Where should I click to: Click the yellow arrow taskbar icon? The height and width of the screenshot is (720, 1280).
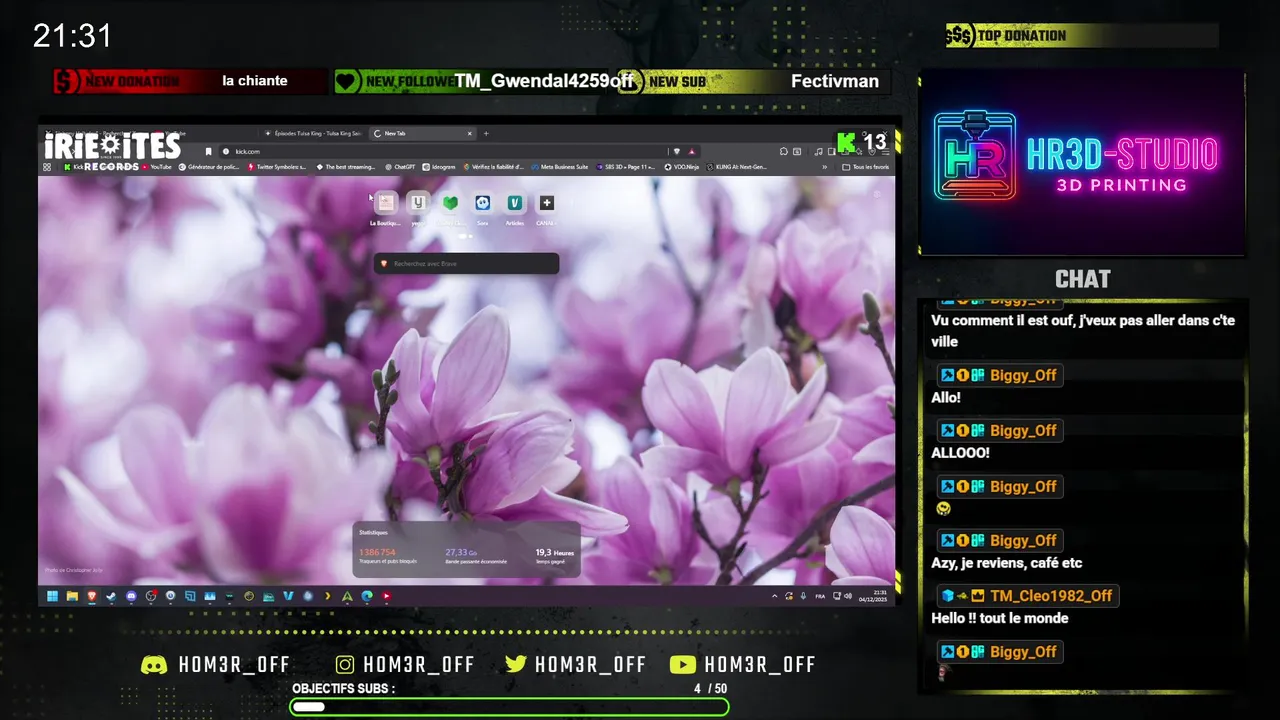(328, 596)
